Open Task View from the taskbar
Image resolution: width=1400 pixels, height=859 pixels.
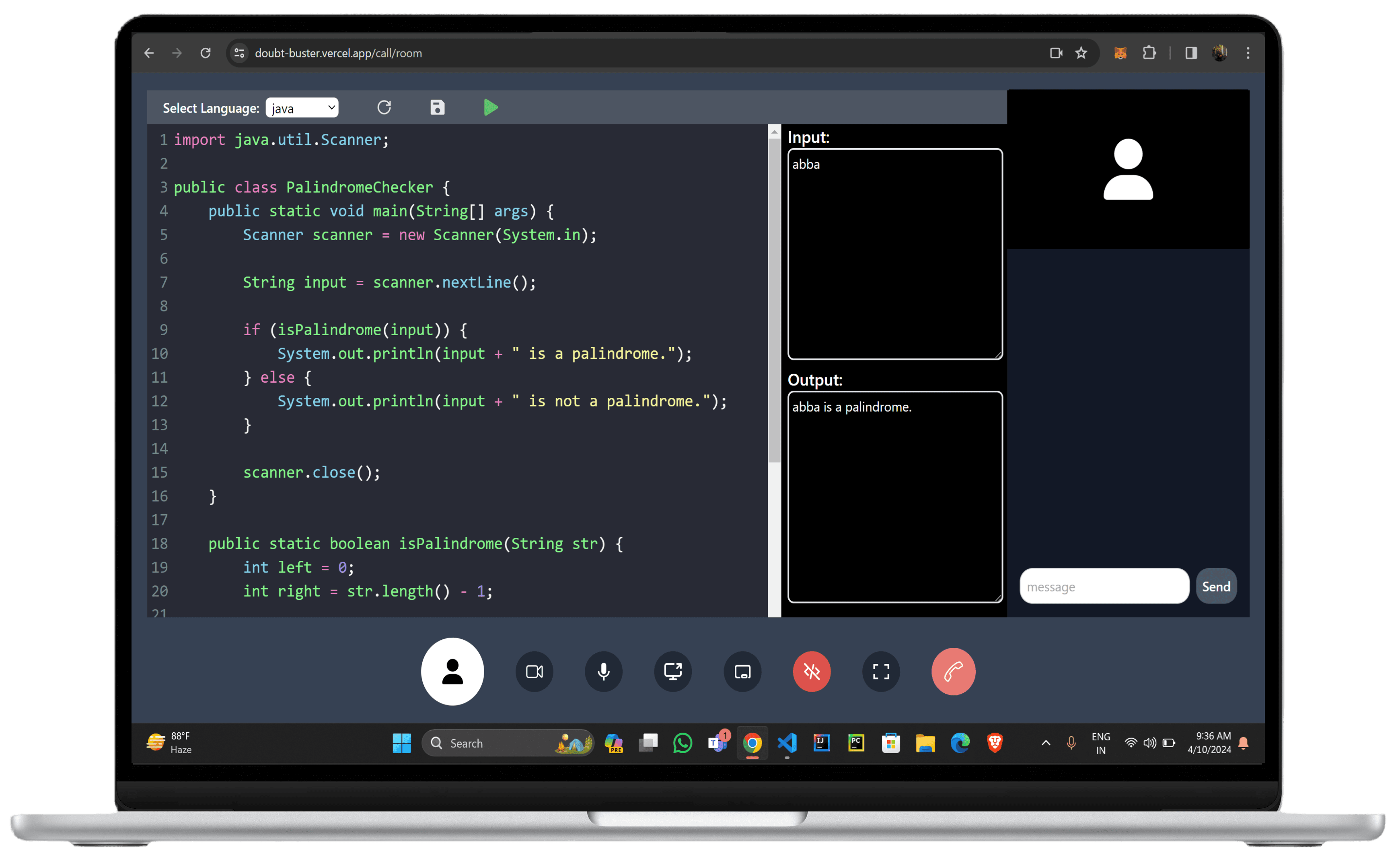point(648,743)
